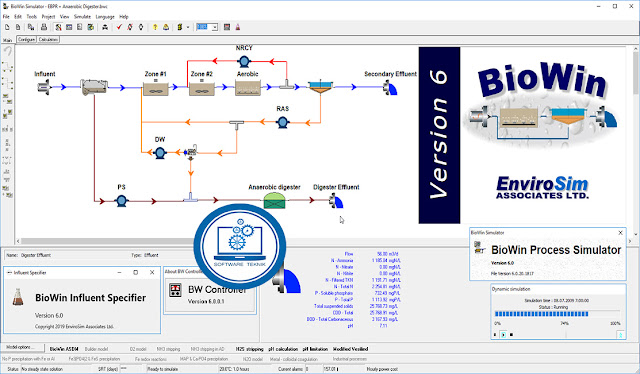Image resolution: width=640 pixels, height=374 pixels.
Task: Select the primary settler after Influent
Action: click(x=94, y=87)
